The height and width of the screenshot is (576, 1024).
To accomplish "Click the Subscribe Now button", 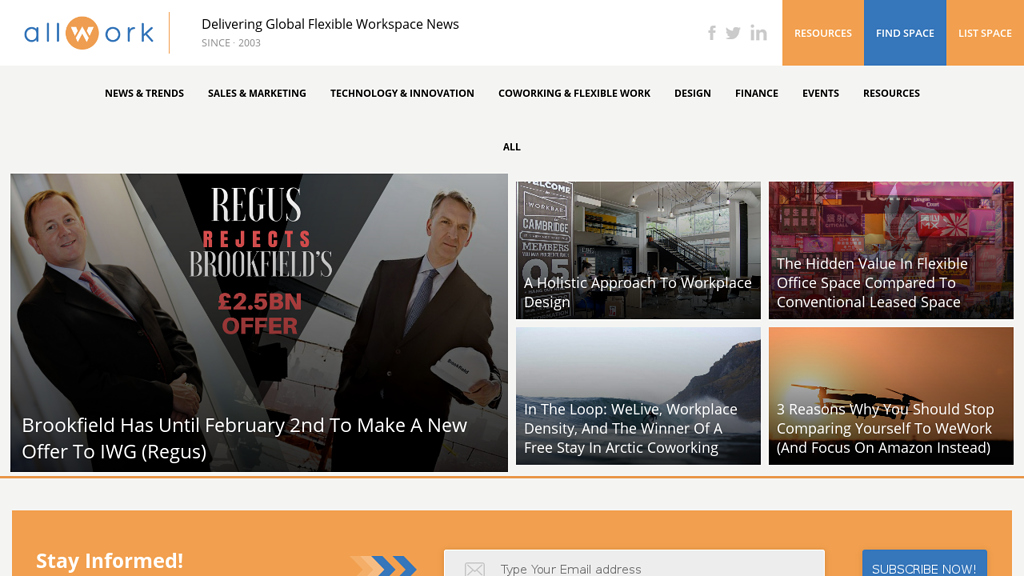I will (924, 564).
